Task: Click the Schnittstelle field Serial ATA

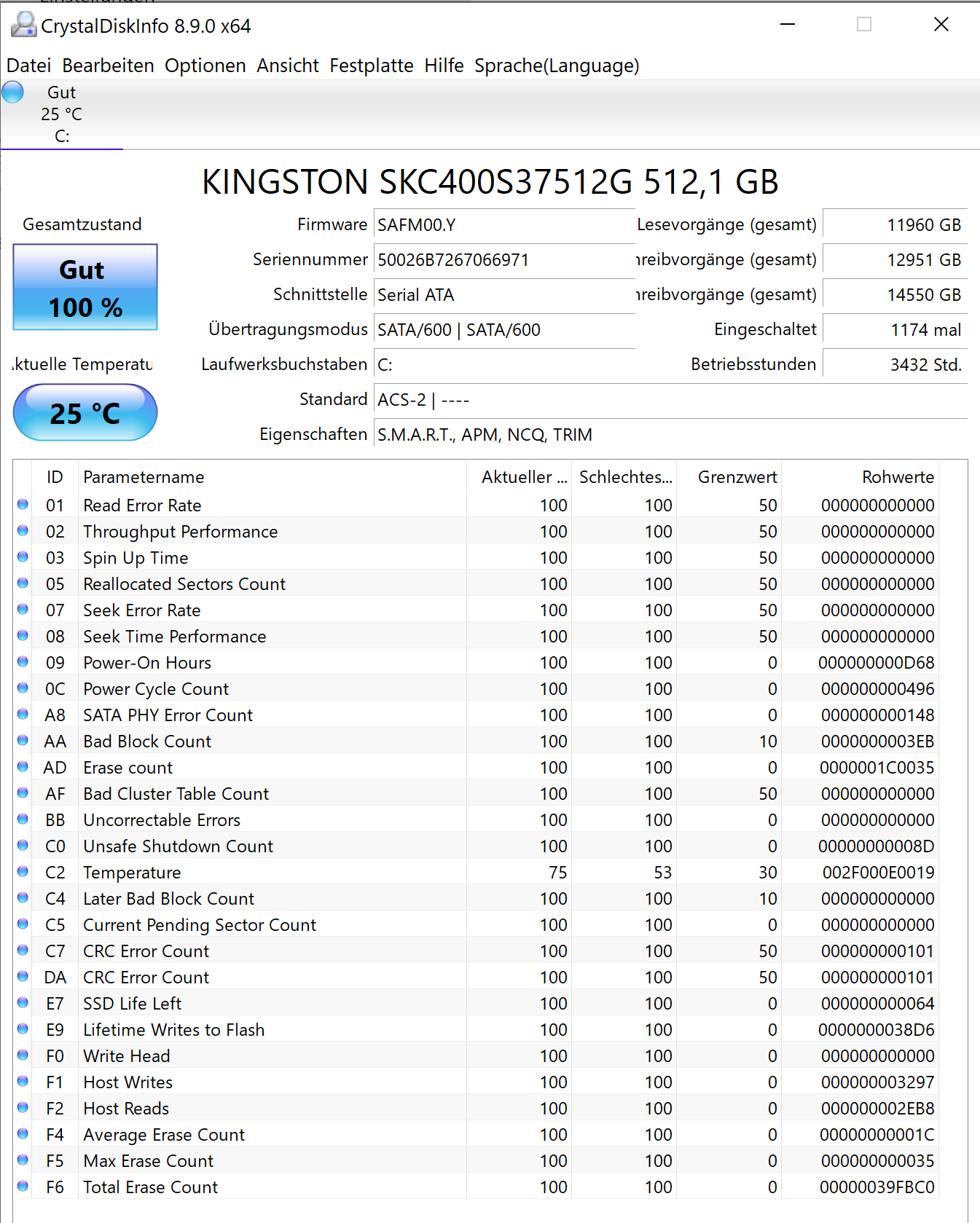Action: [504, 295]
